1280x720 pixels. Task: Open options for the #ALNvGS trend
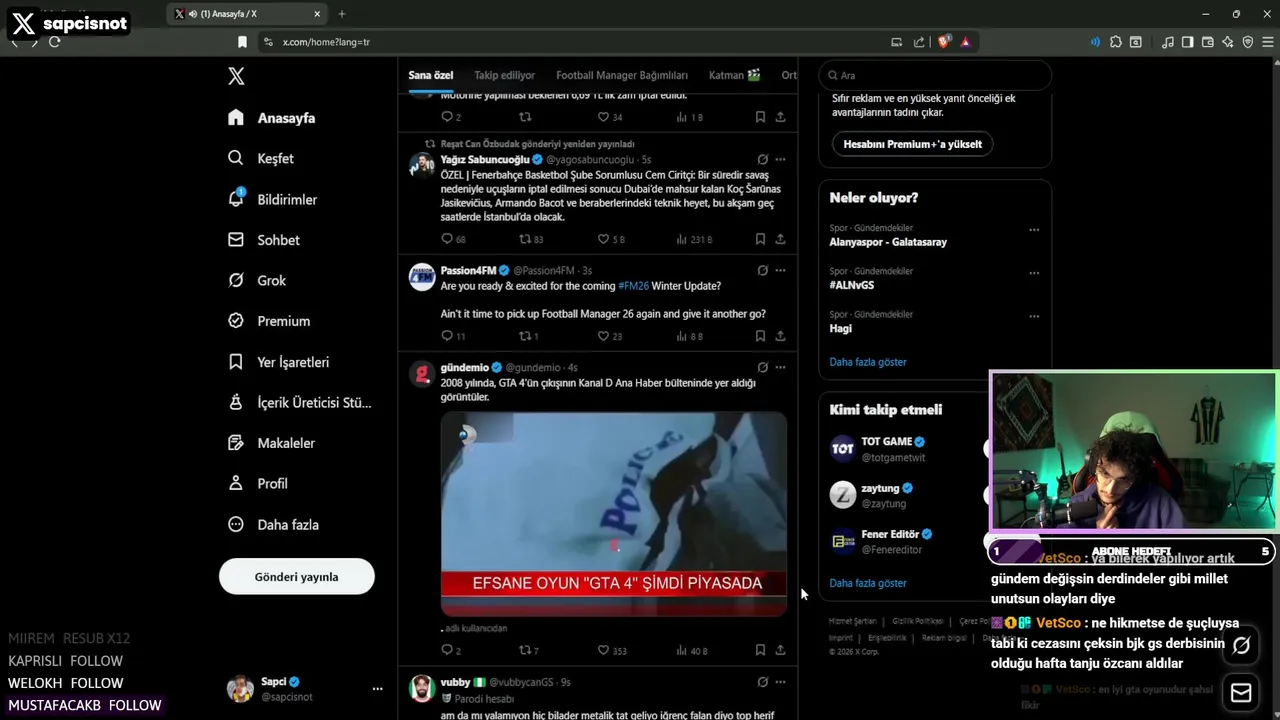(1034, 273)
